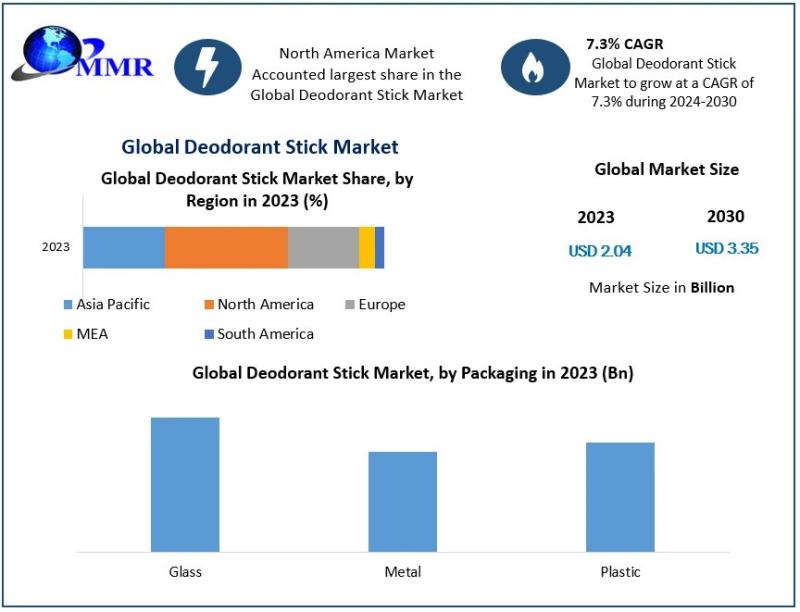Image resolution: width=800 pixels, height=612 pixels.
Task: Click the Glass packaging bar
Action: [x=185, y=484]
